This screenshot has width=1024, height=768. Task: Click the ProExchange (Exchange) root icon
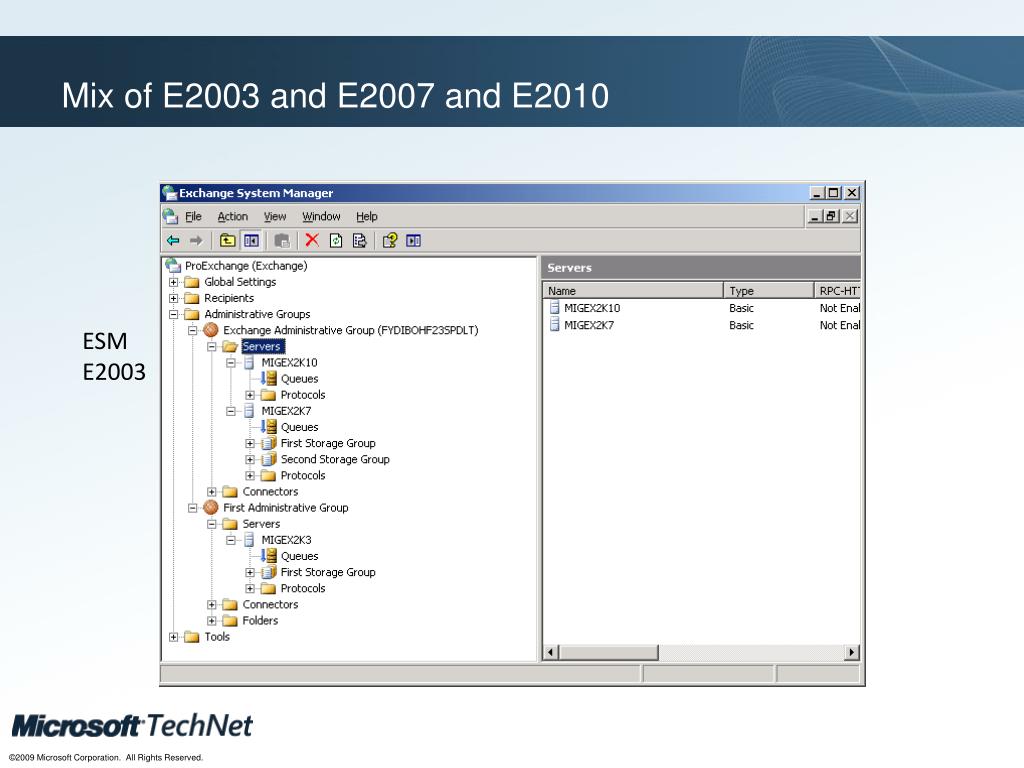pyautogui.click(x=173, y=266)
